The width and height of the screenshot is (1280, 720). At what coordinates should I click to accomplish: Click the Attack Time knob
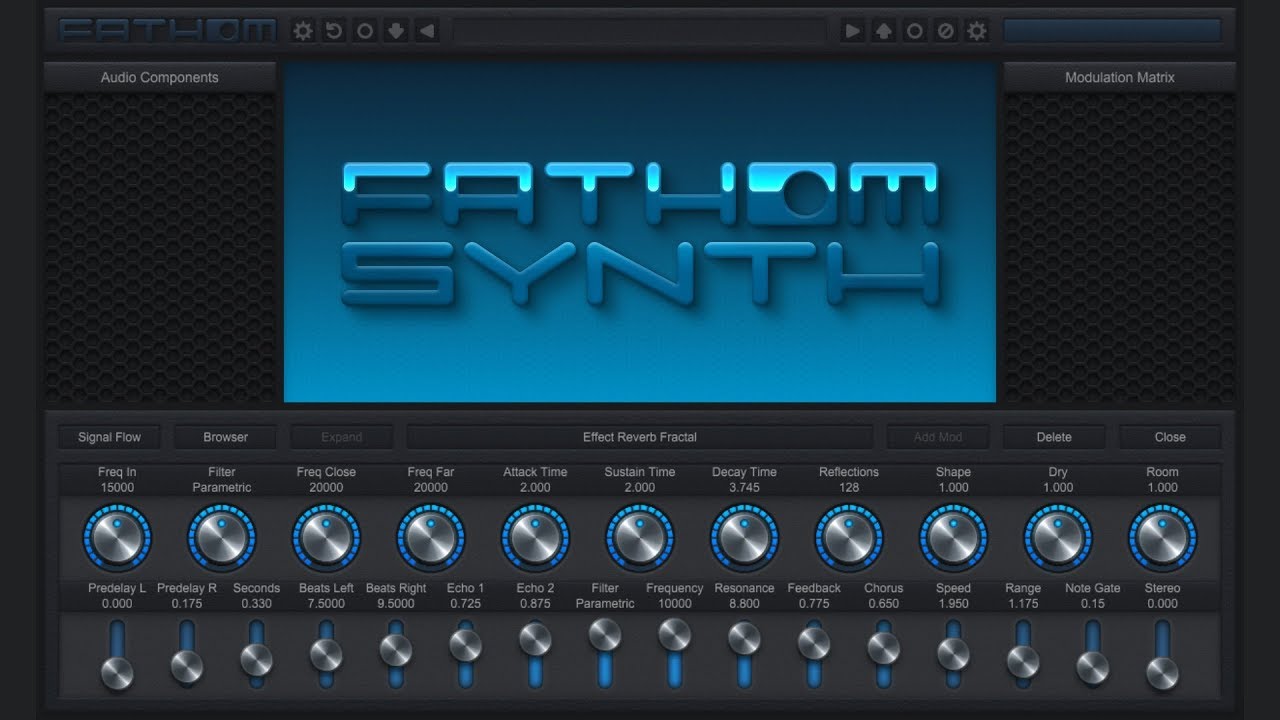tap(535, 538)
